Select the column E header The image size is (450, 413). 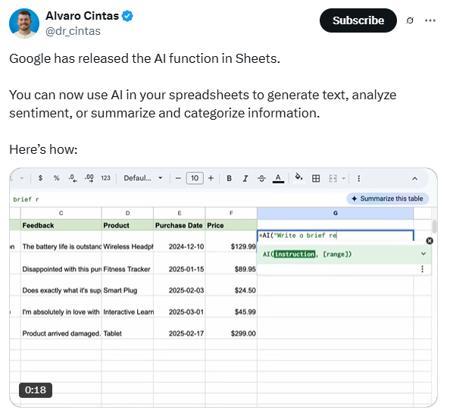coord(179,213)
